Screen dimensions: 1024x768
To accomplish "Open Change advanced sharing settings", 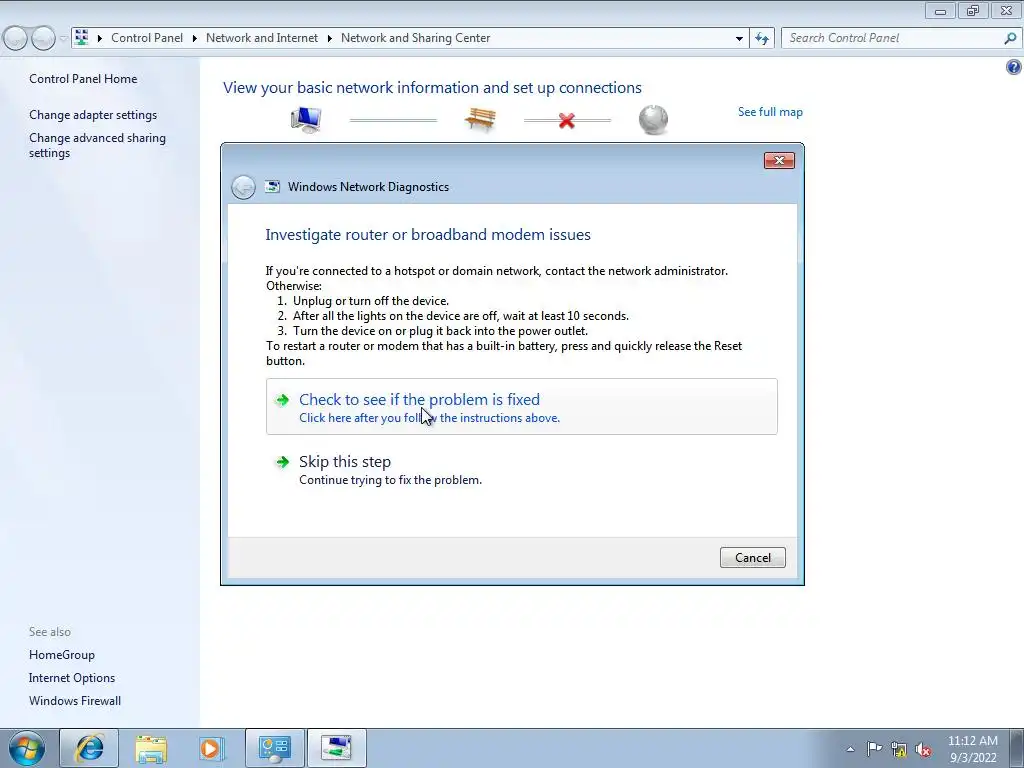I will point(97,145).
